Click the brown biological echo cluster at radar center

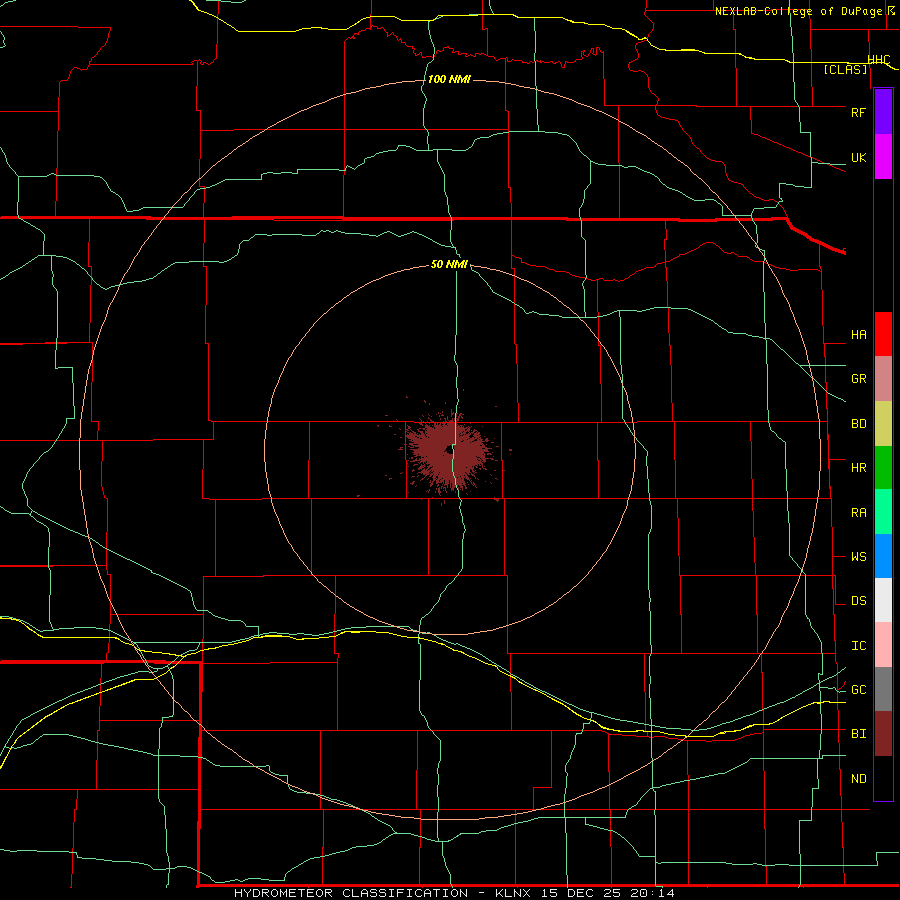[x=449, y=451]
